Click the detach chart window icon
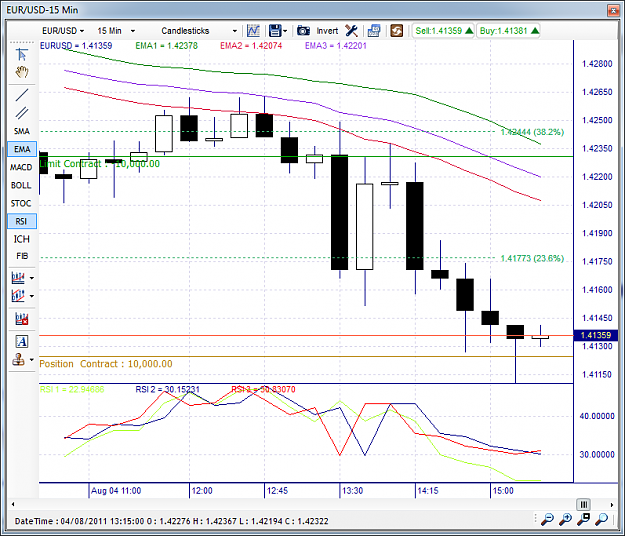 tap(373, 31)
